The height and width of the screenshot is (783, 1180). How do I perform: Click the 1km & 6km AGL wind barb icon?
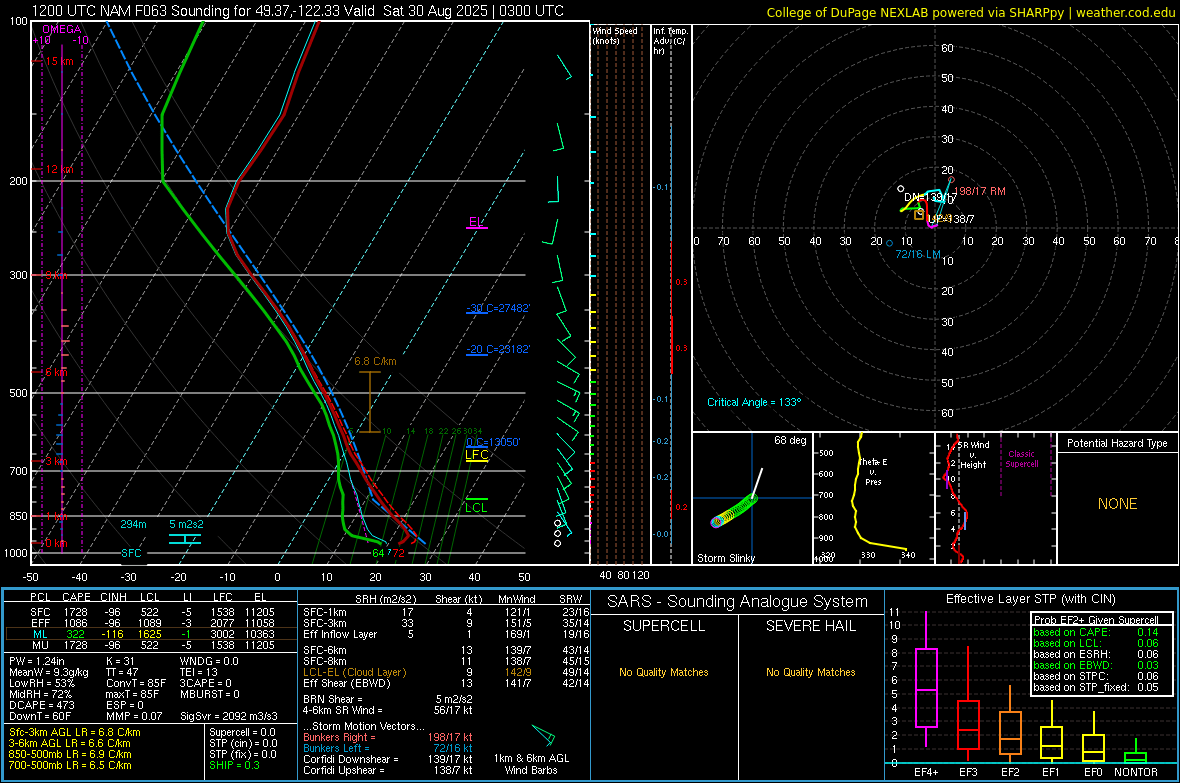[543, 735]
